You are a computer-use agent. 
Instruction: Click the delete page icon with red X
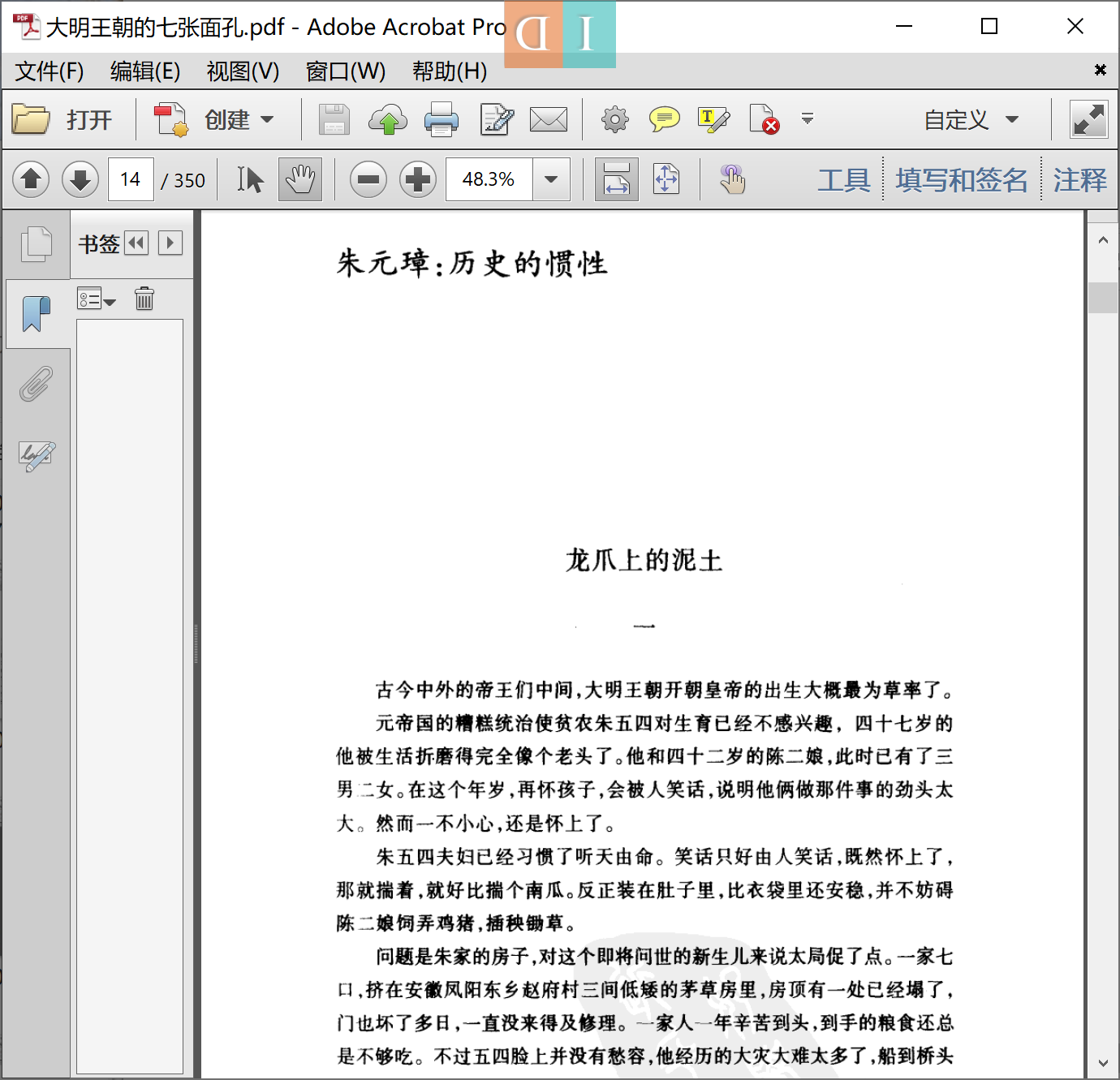(765, 119)
